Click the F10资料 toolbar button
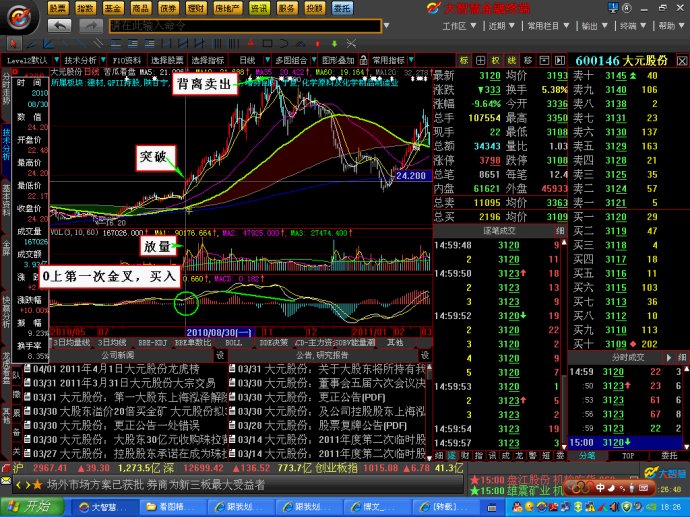Screen dimensions: 690x517 pyautogui.click(x=127, y=60)
